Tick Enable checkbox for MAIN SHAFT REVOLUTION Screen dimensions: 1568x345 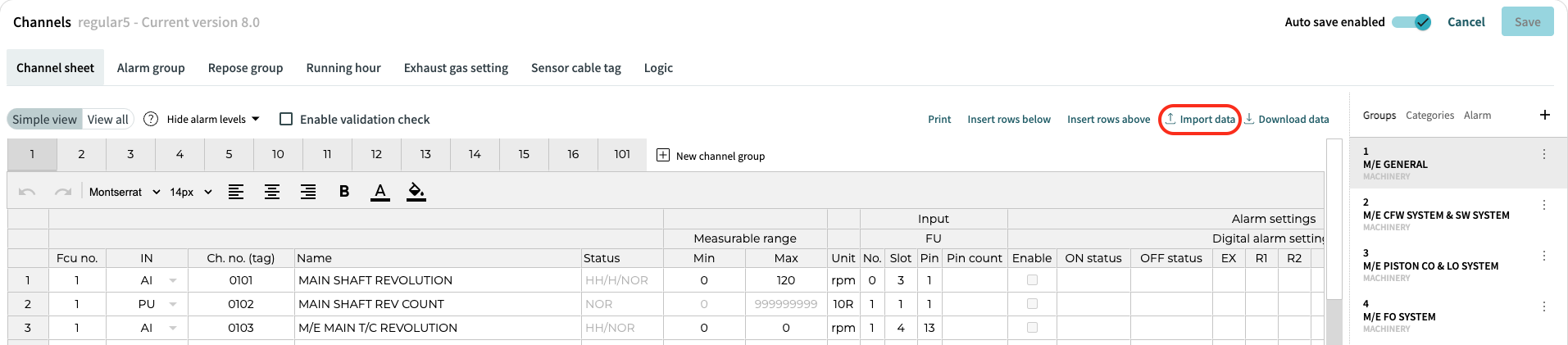pyautogui.click(x=1032, y=280)
